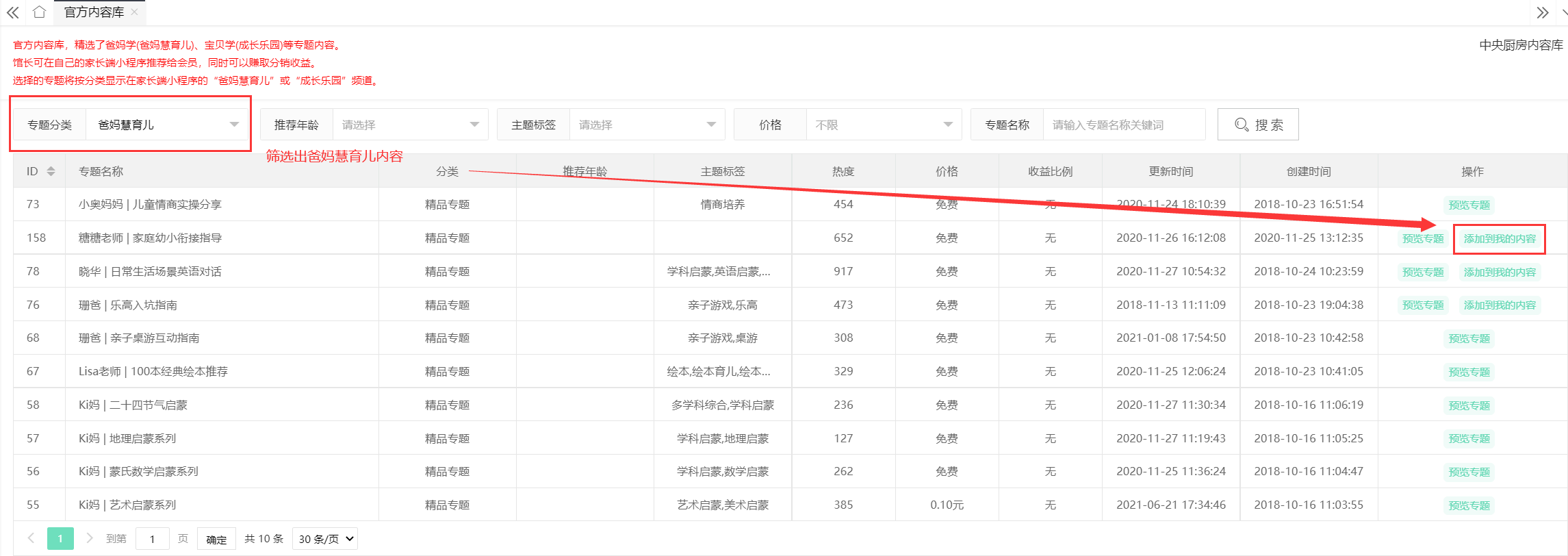Open the 专题分类 dropdown showing 爸妈慧育儿
Screen dimensions: 1568x556
click(167, 125)
